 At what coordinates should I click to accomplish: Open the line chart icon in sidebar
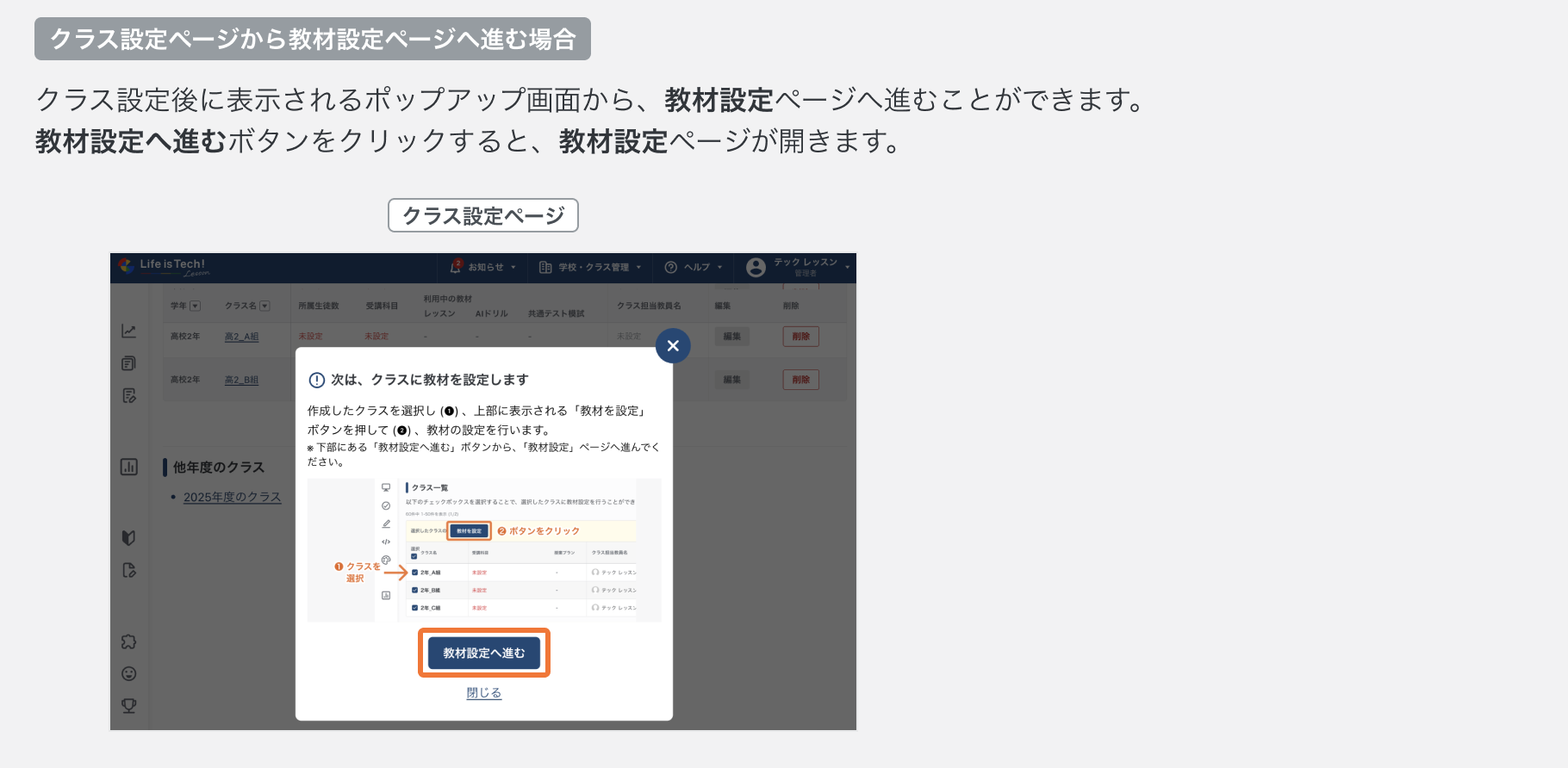coord(129,331)
